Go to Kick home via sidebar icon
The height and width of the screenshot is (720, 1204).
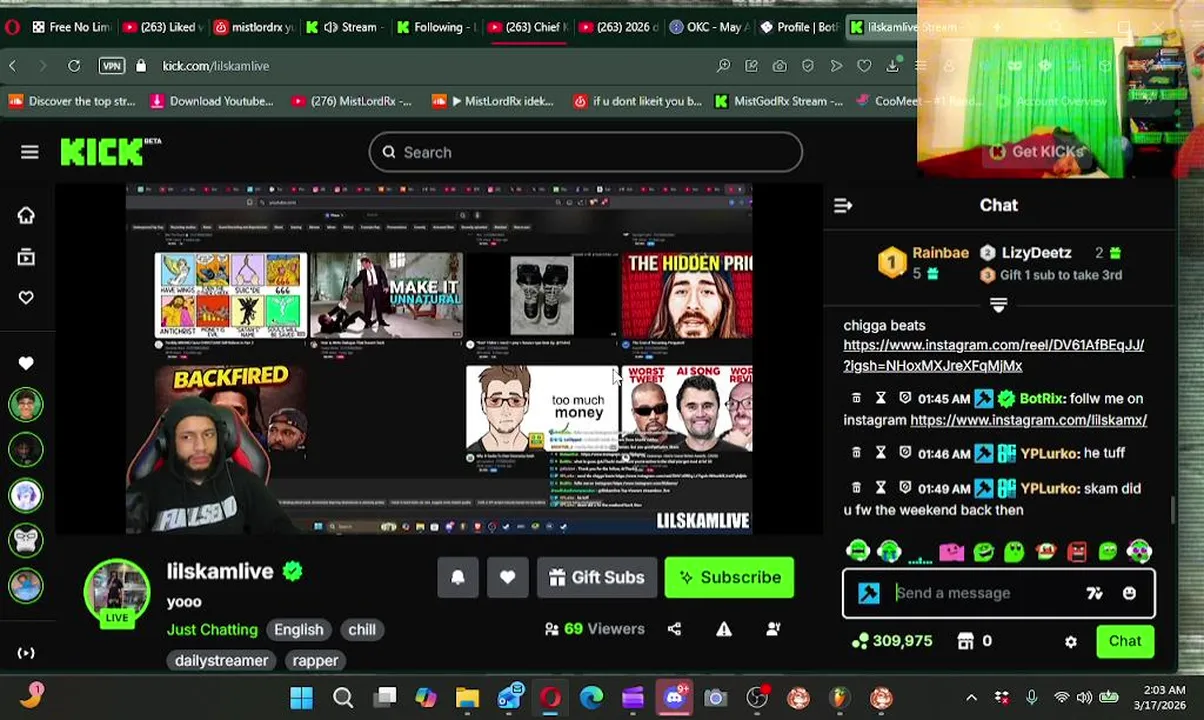(26, 215)
